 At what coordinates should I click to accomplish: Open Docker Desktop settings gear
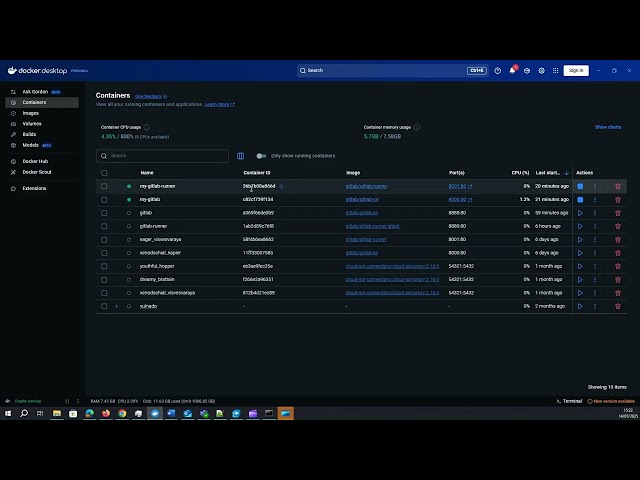[x=542, y=71]
